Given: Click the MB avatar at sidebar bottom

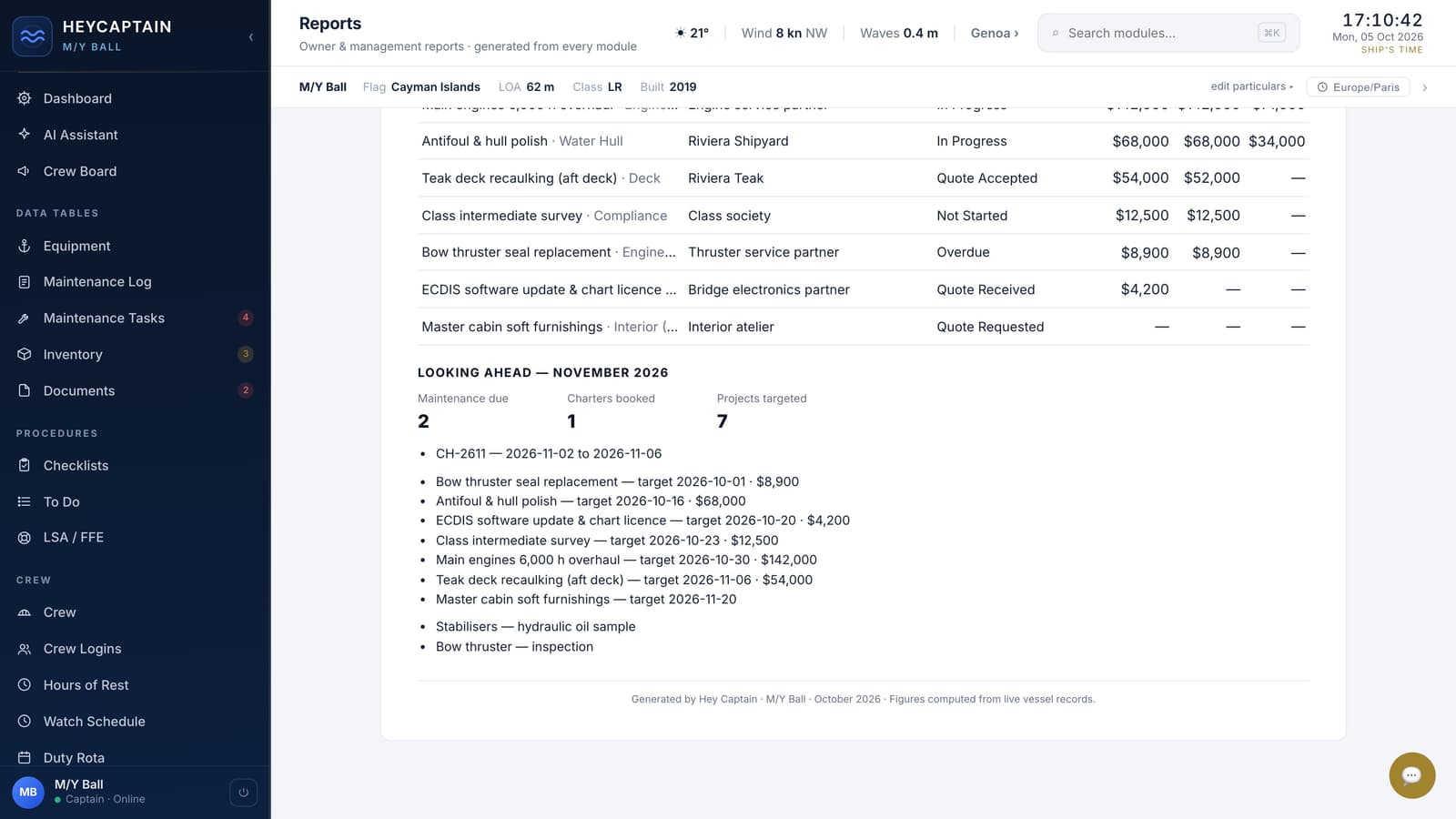Looking at the screenshot, I should coord(28,792).
